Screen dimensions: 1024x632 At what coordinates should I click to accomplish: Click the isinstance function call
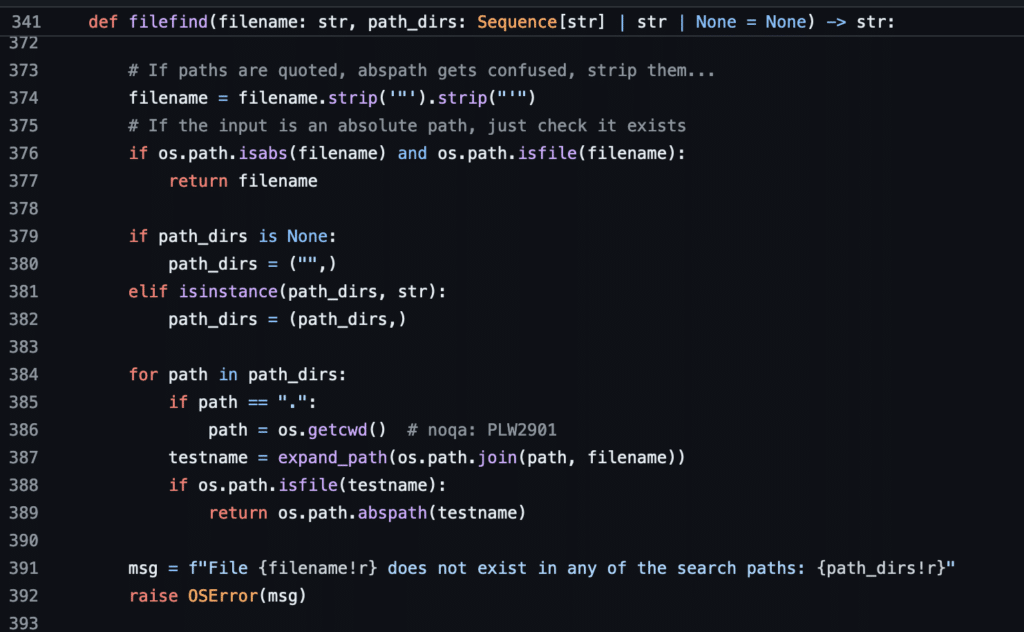(227, 291)
